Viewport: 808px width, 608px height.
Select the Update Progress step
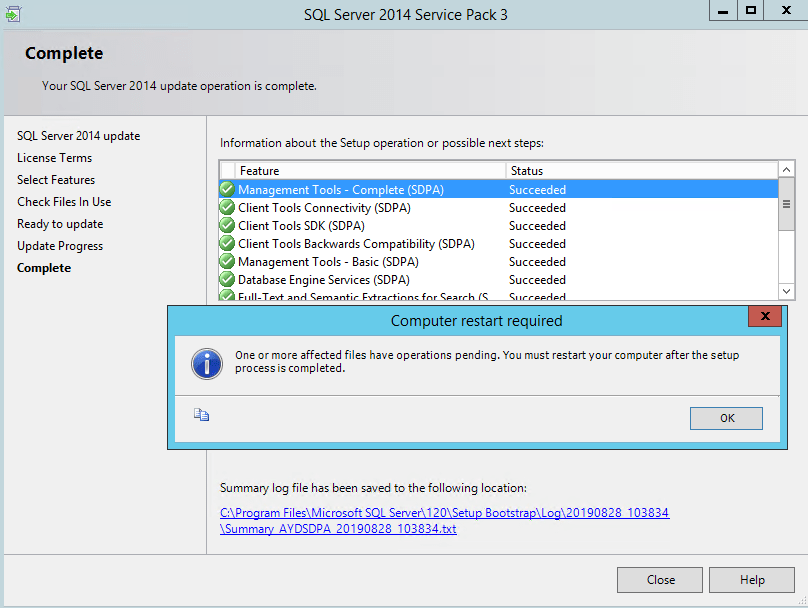tap(60, 246)
